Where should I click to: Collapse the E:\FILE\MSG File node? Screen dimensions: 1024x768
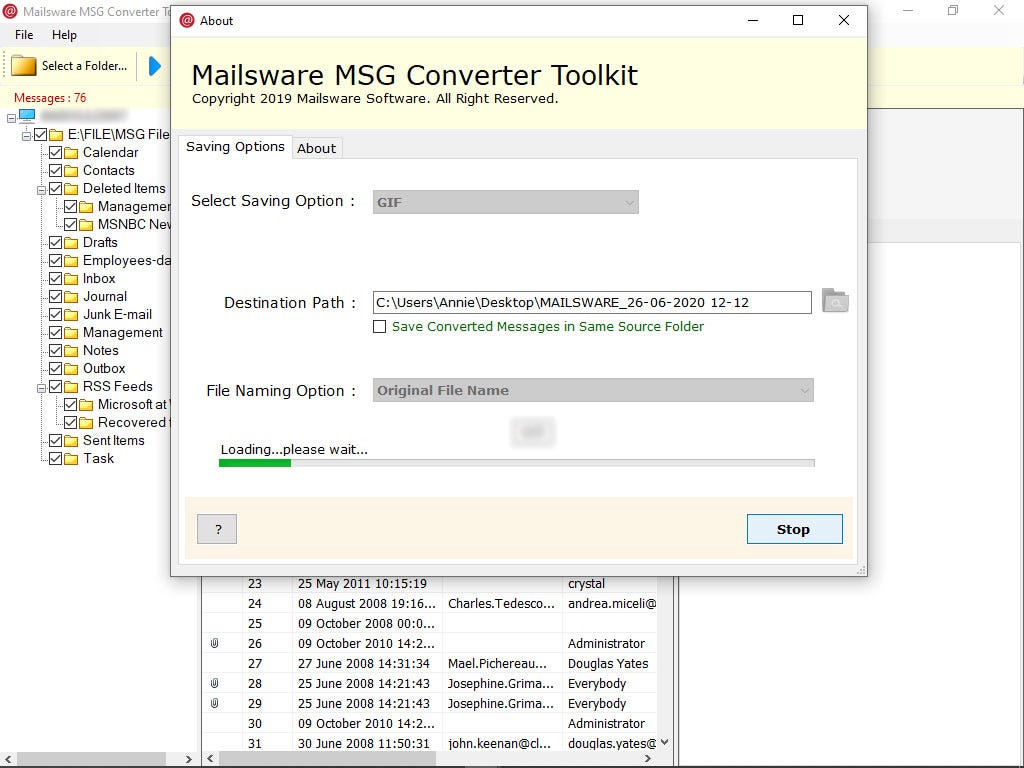pos(26,136)
